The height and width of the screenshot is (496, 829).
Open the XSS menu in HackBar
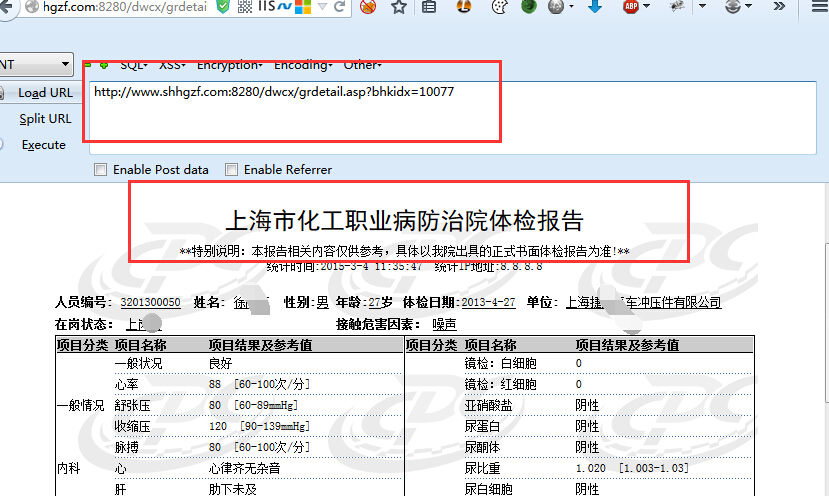[172, 65]
